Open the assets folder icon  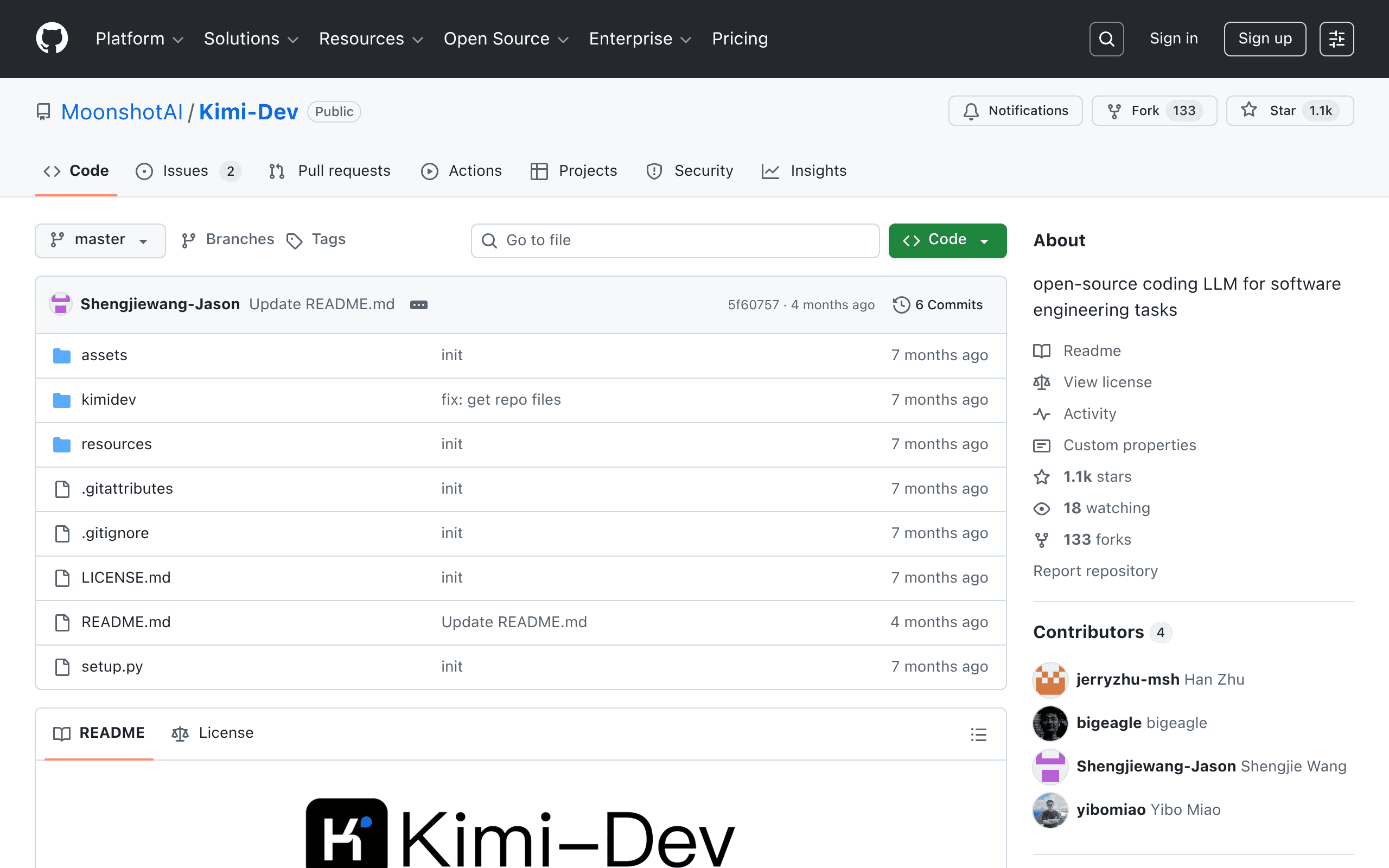pyautogui.click(x=61, y=355)
